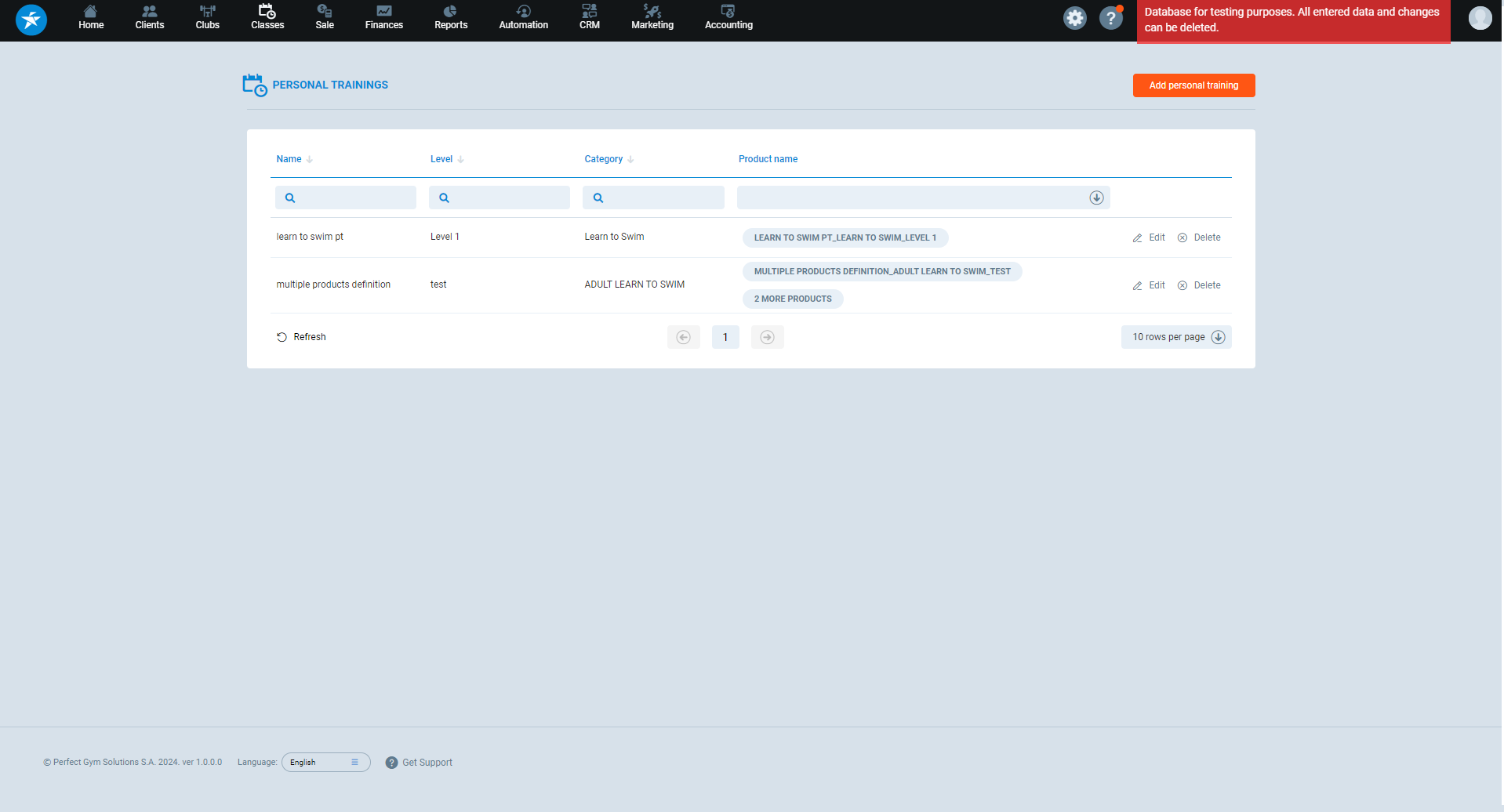Open the Classes menu

(x=267, y=17)
